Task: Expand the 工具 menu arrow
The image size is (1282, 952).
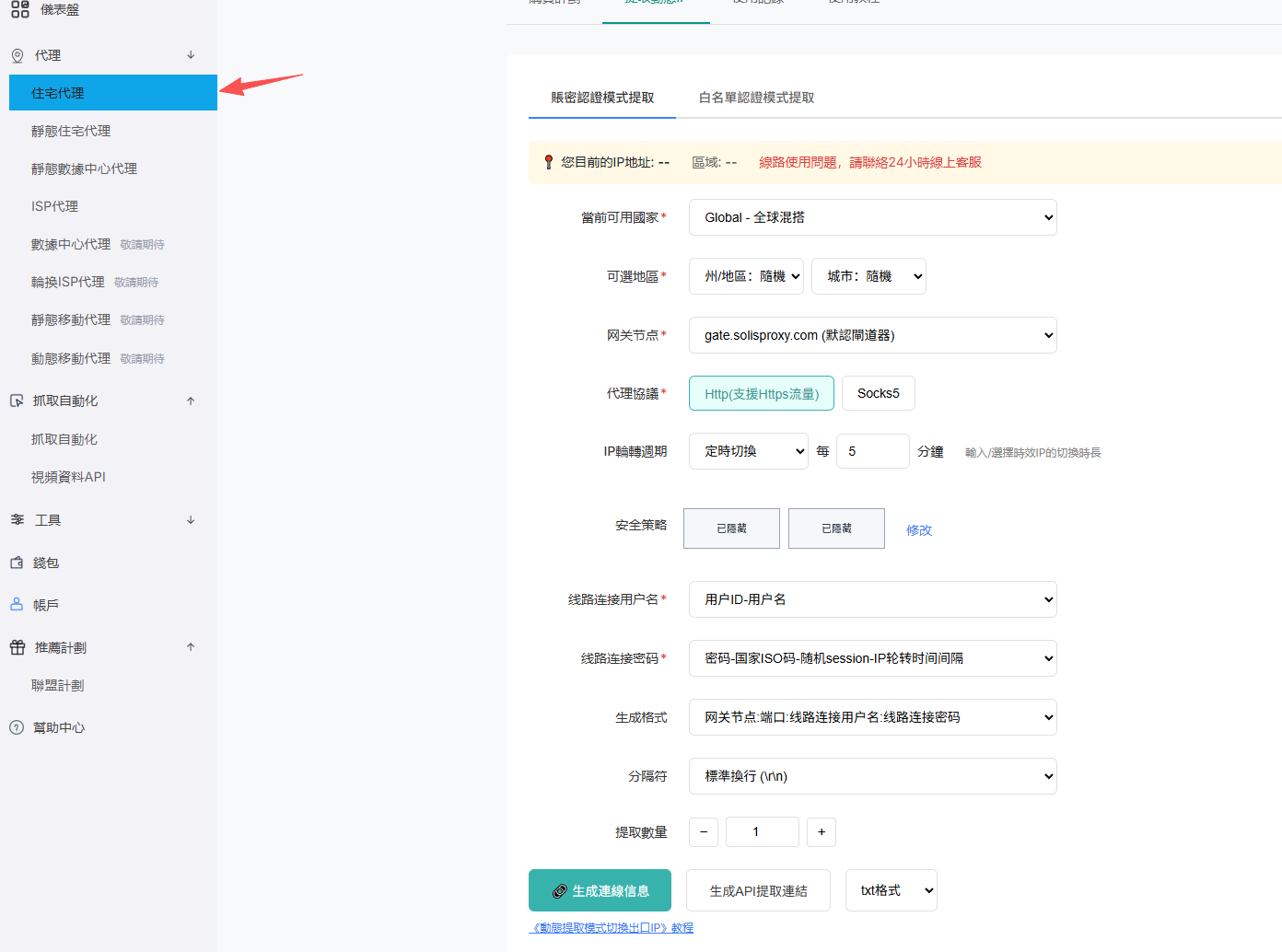Action: point(191,520)
